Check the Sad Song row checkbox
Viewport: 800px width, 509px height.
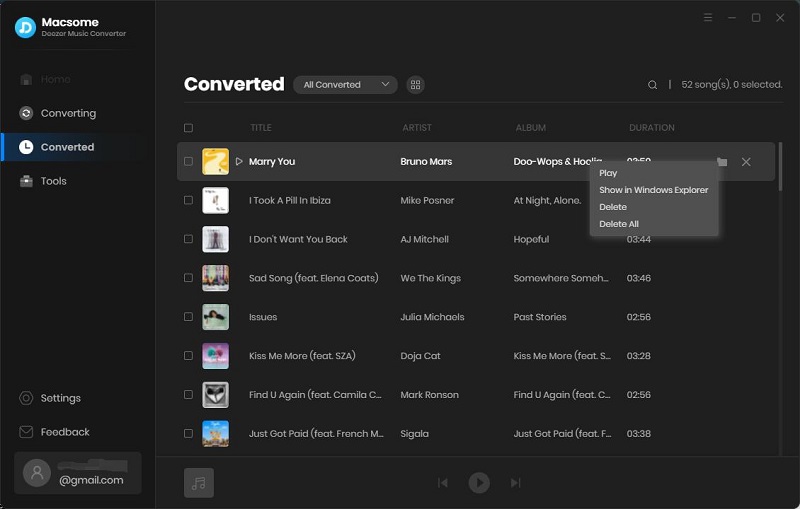(x=188, y=277)
